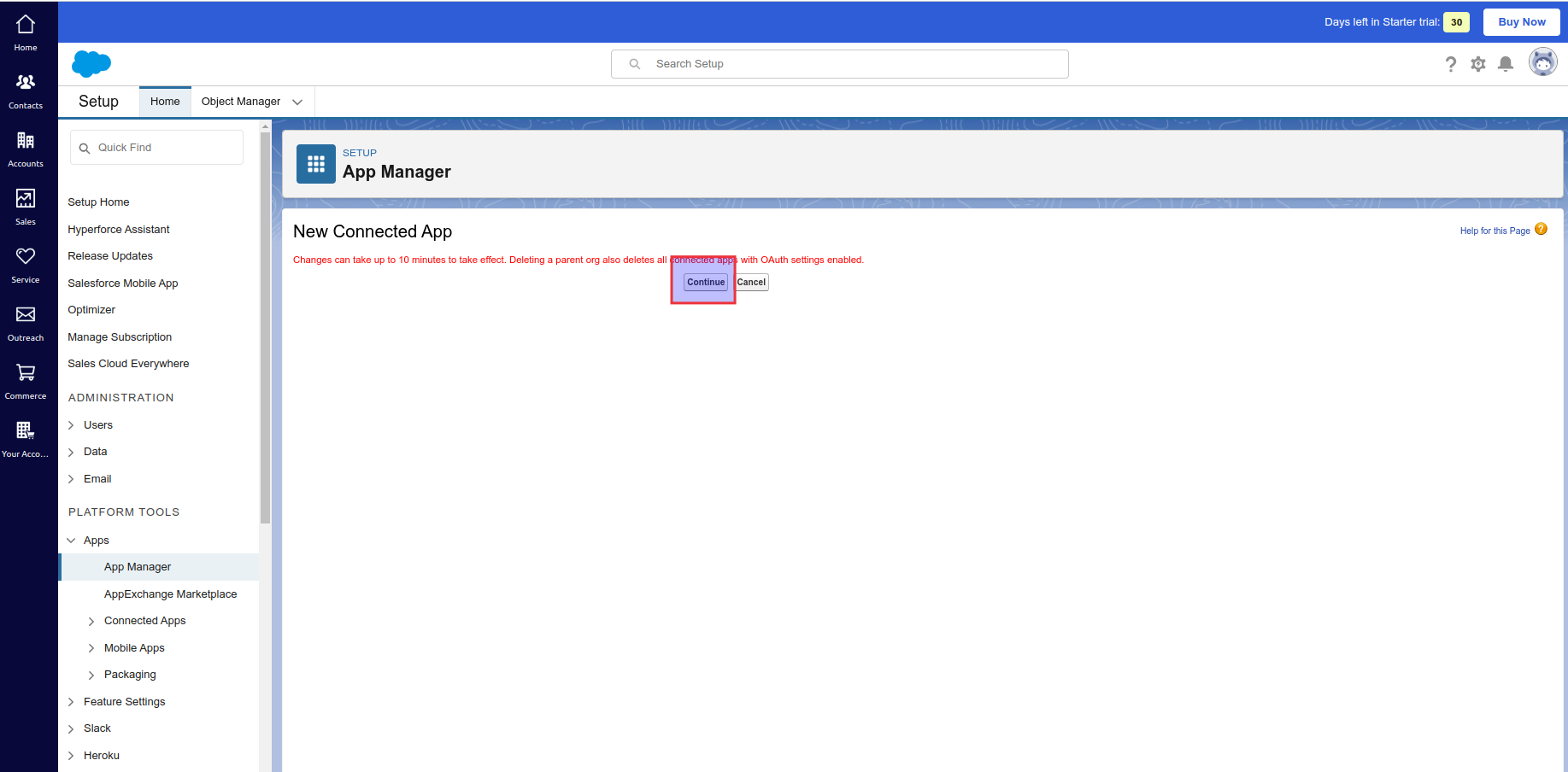Viewport: 1568px width, 772px height.
Task: Click the Buy Now button
Action: [1522, 22]
